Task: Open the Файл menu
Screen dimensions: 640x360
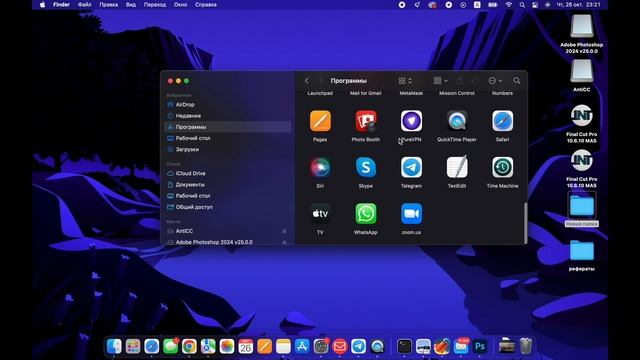Action: [84, 5]
